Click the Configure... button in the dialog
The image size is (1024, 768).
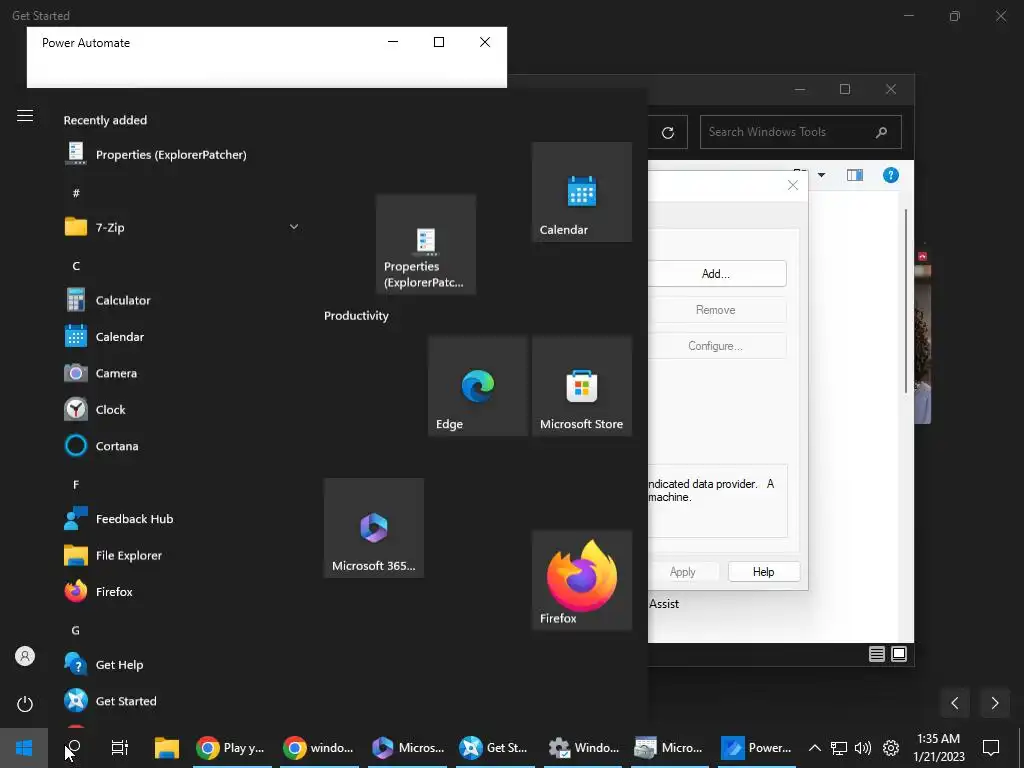click(x=716, y=345)
